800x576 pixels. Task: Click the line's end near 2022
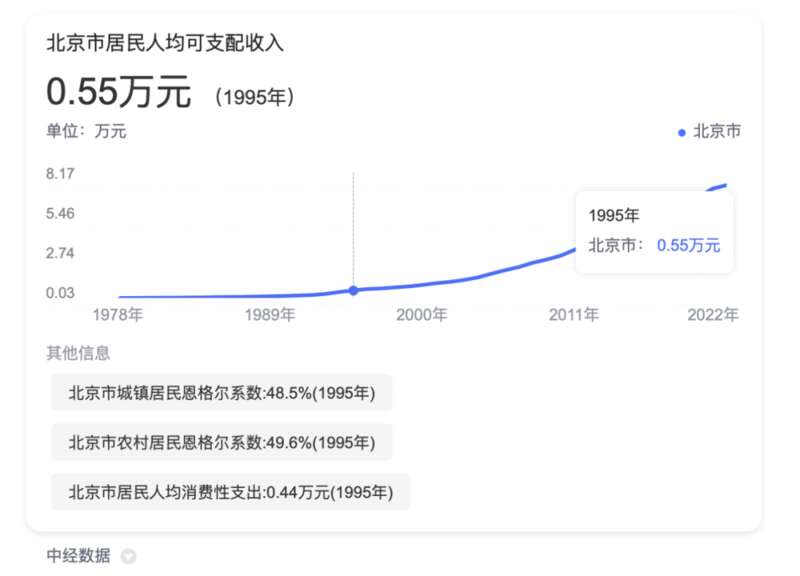724,186
